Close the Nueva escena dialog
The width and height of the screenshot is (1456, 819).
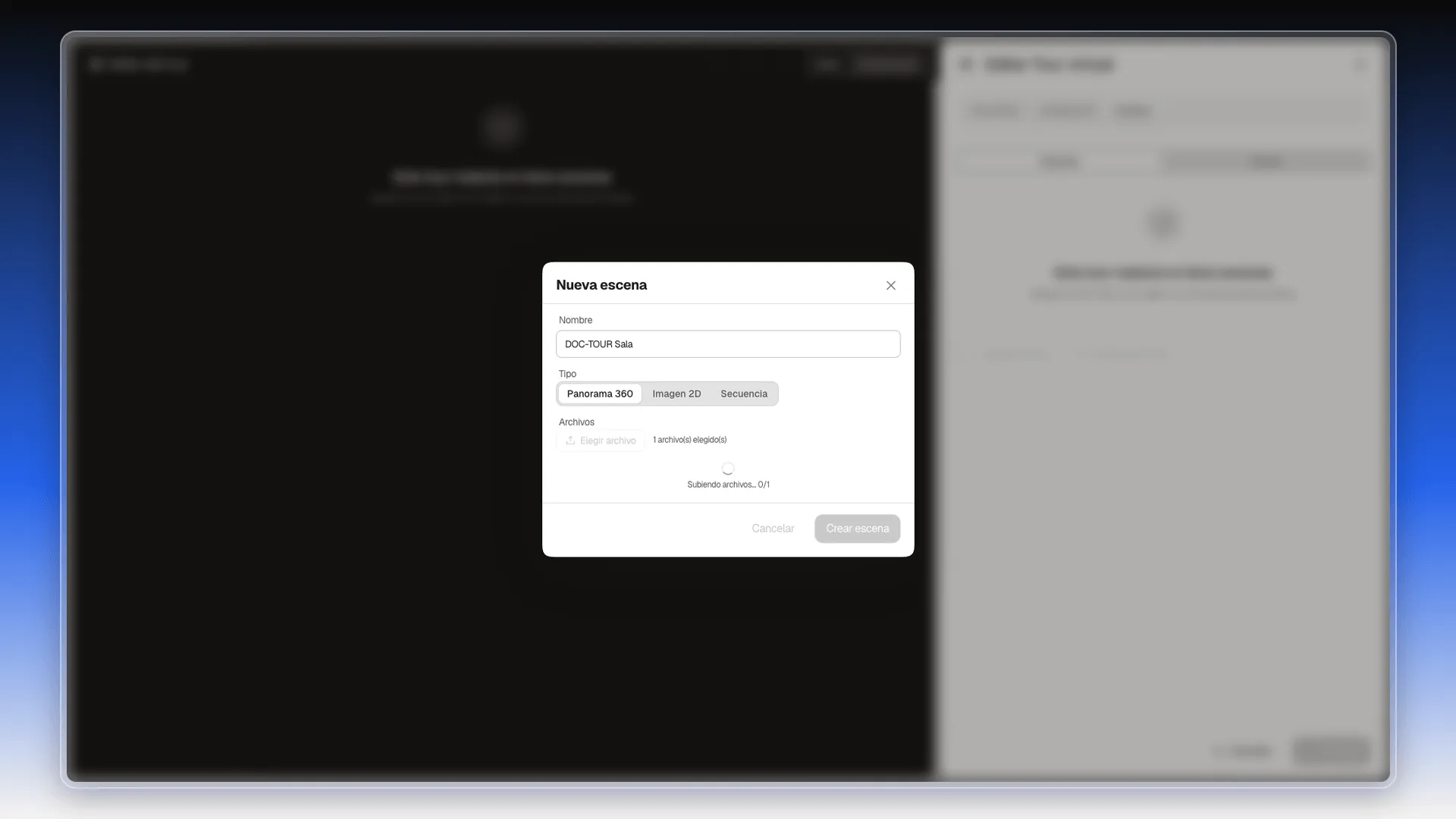891,286
